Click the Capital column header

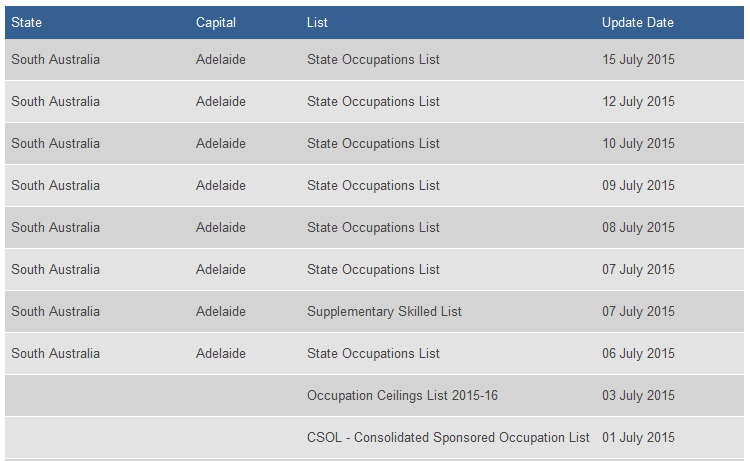pyautogui.click(x=216, y=22)
